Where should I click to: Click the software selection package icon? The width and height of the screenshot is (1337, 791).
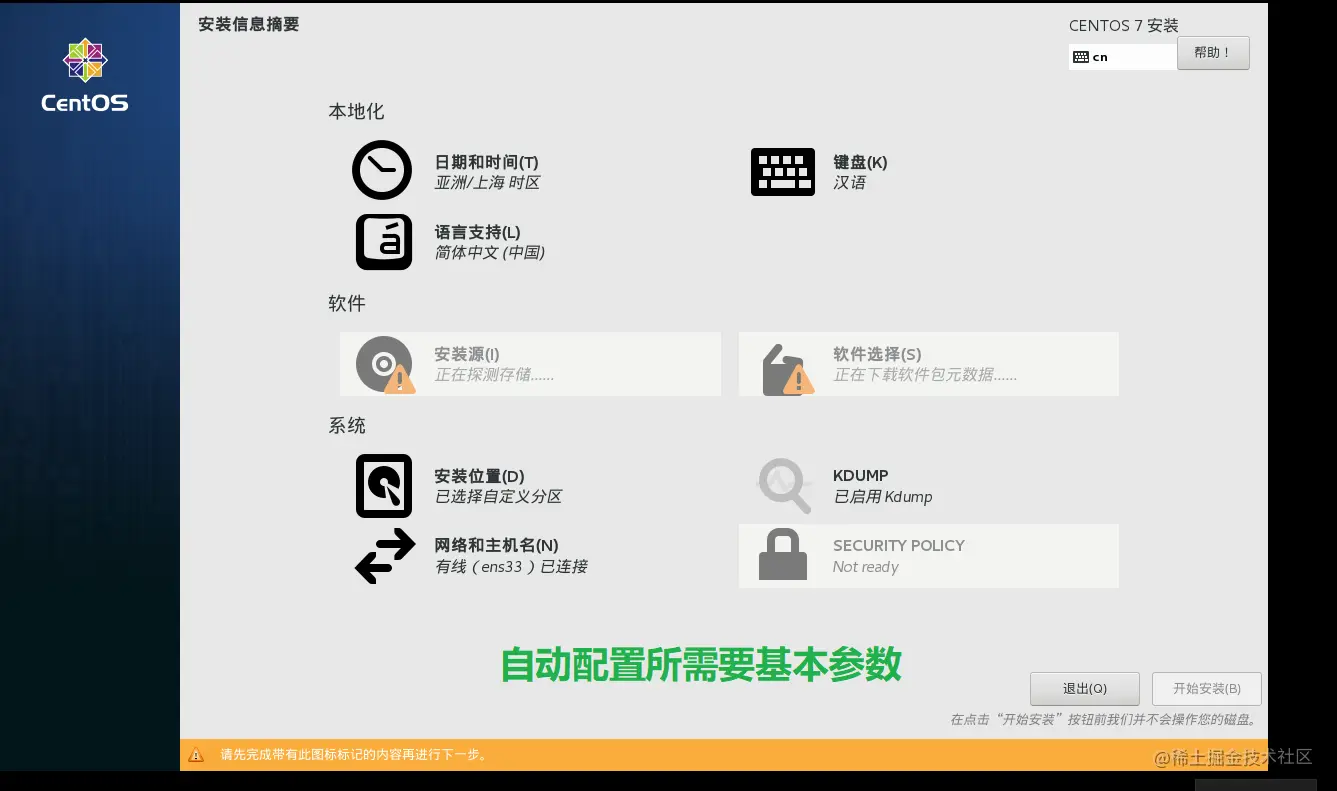[787, 369]
